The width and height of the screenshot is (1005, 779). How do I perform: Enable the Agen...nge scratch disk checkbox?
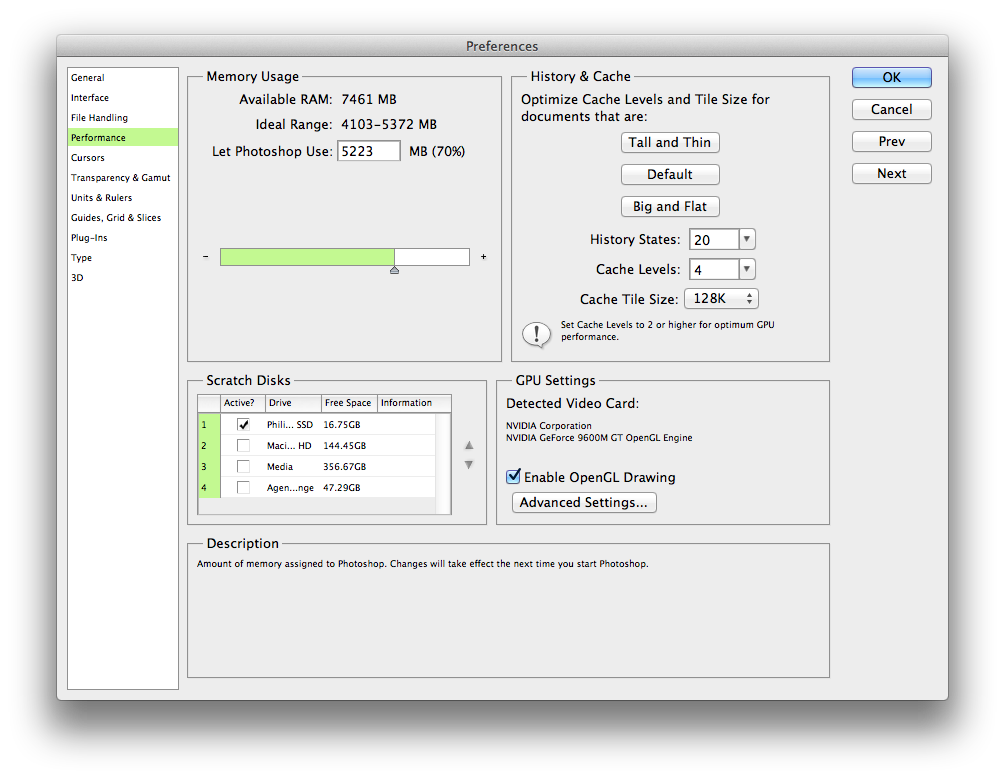coord(244,488)
